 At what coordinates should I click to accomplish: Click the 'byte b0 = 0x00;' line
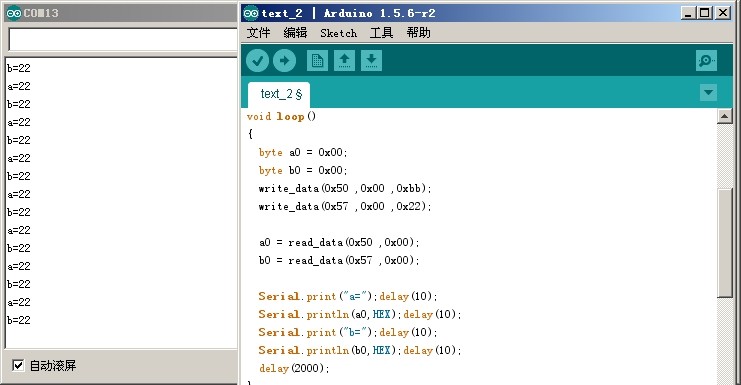303,170
